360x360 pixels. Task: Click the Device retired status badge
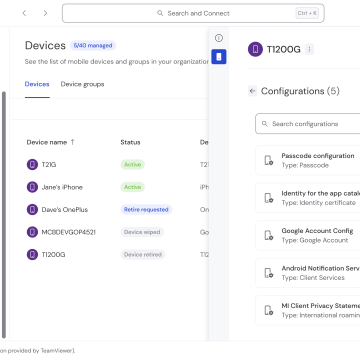(143, 255)
